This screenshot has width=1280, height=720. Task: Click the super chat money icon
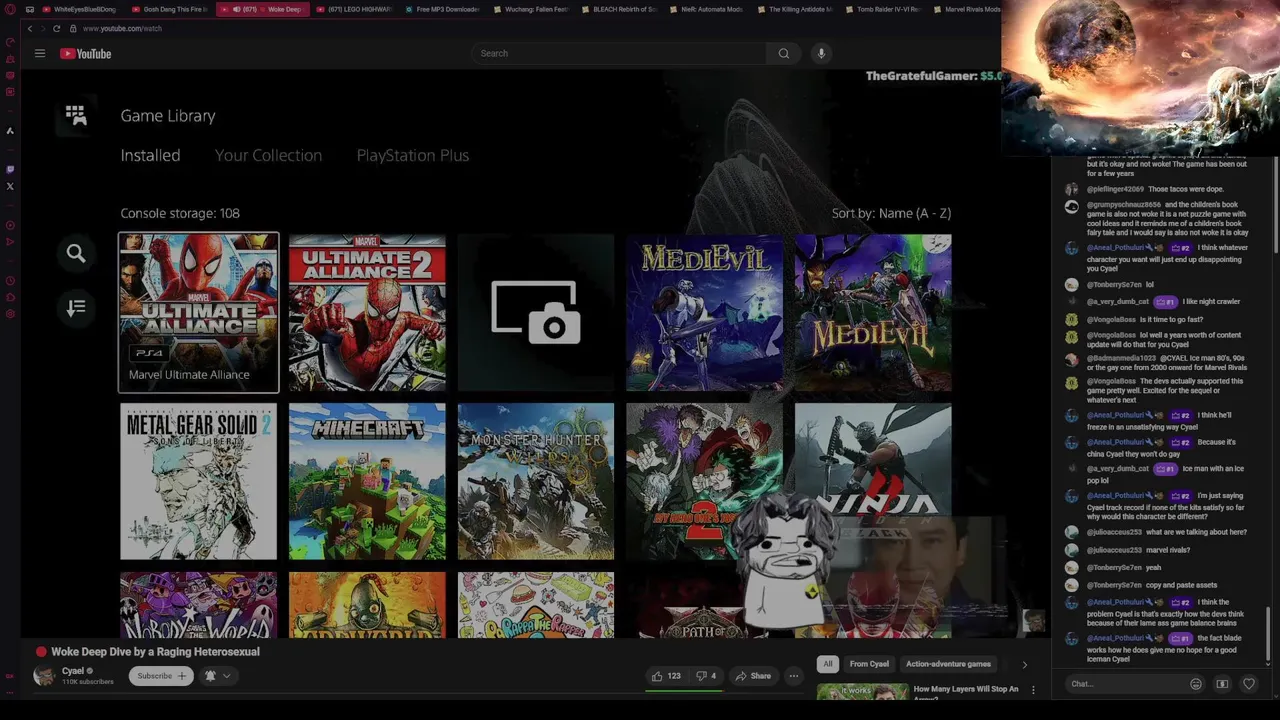(1222, 684)
